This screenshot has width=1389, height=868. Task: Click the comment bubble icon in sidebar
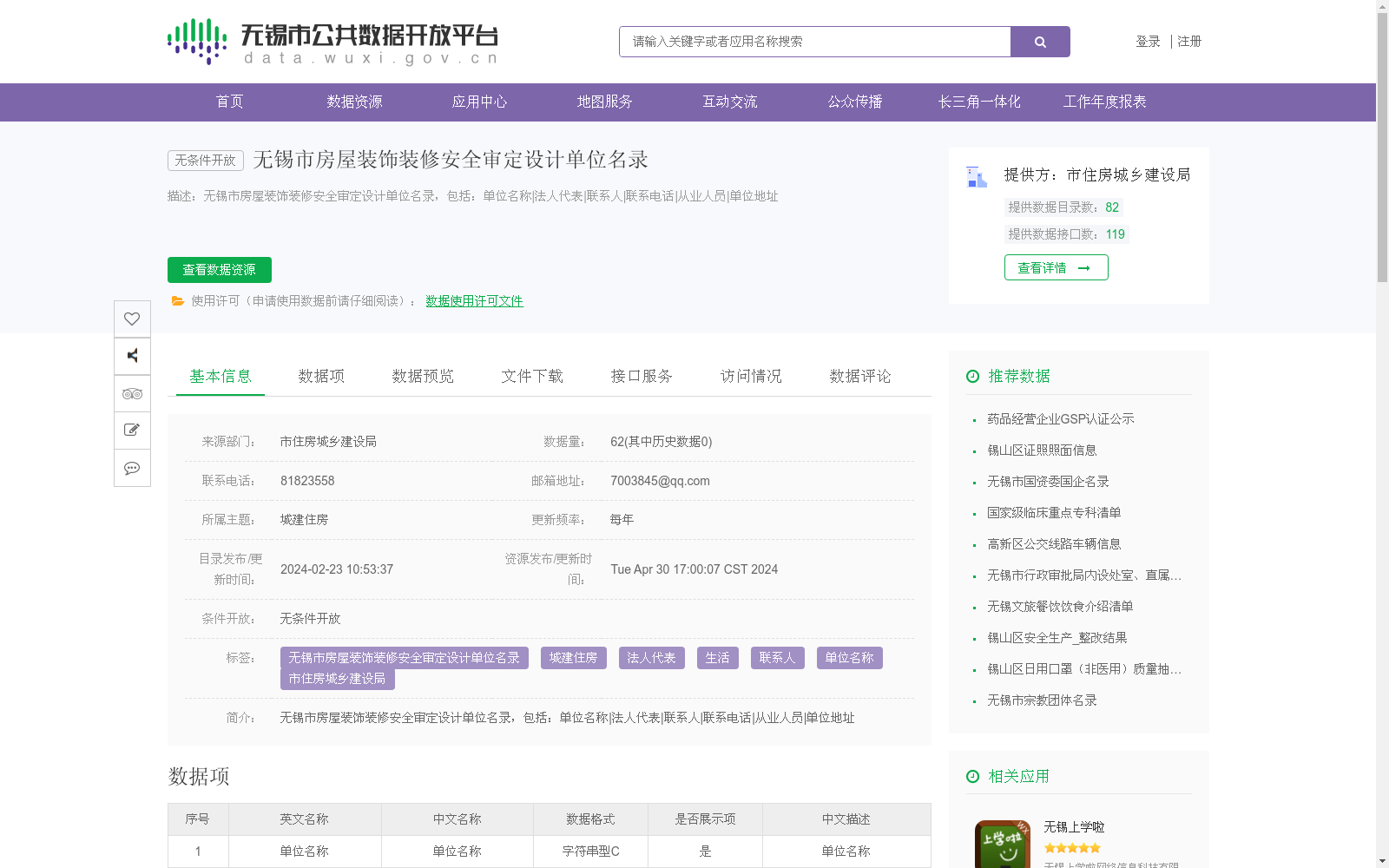132,468
